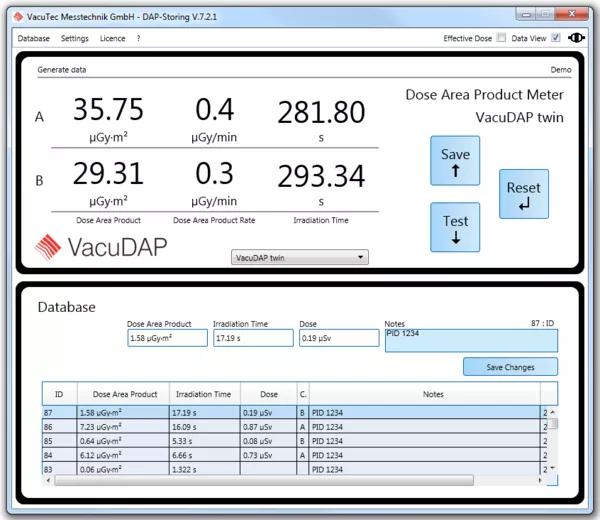Select table row with ID 87
600x520 pixels.
click(x=295, y=412)
